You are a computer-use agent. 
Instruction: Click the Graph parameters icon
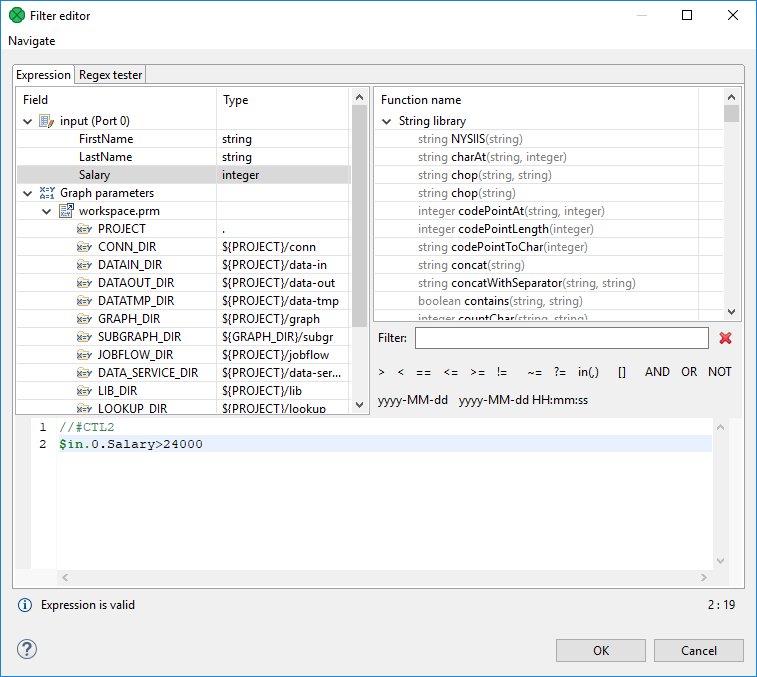coord(46,193)
